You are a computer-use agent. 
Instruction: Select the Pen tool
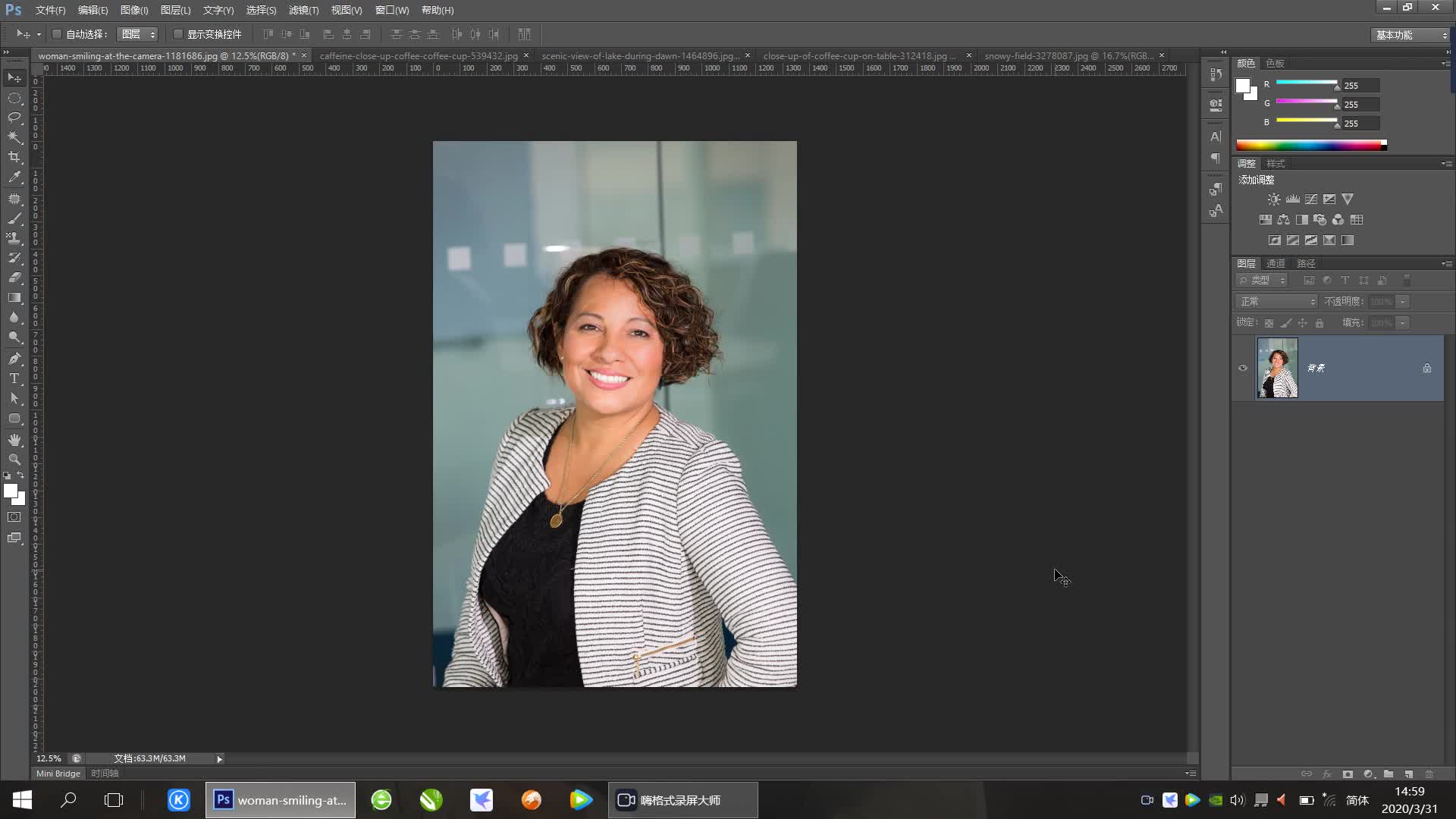pos(14,359)
